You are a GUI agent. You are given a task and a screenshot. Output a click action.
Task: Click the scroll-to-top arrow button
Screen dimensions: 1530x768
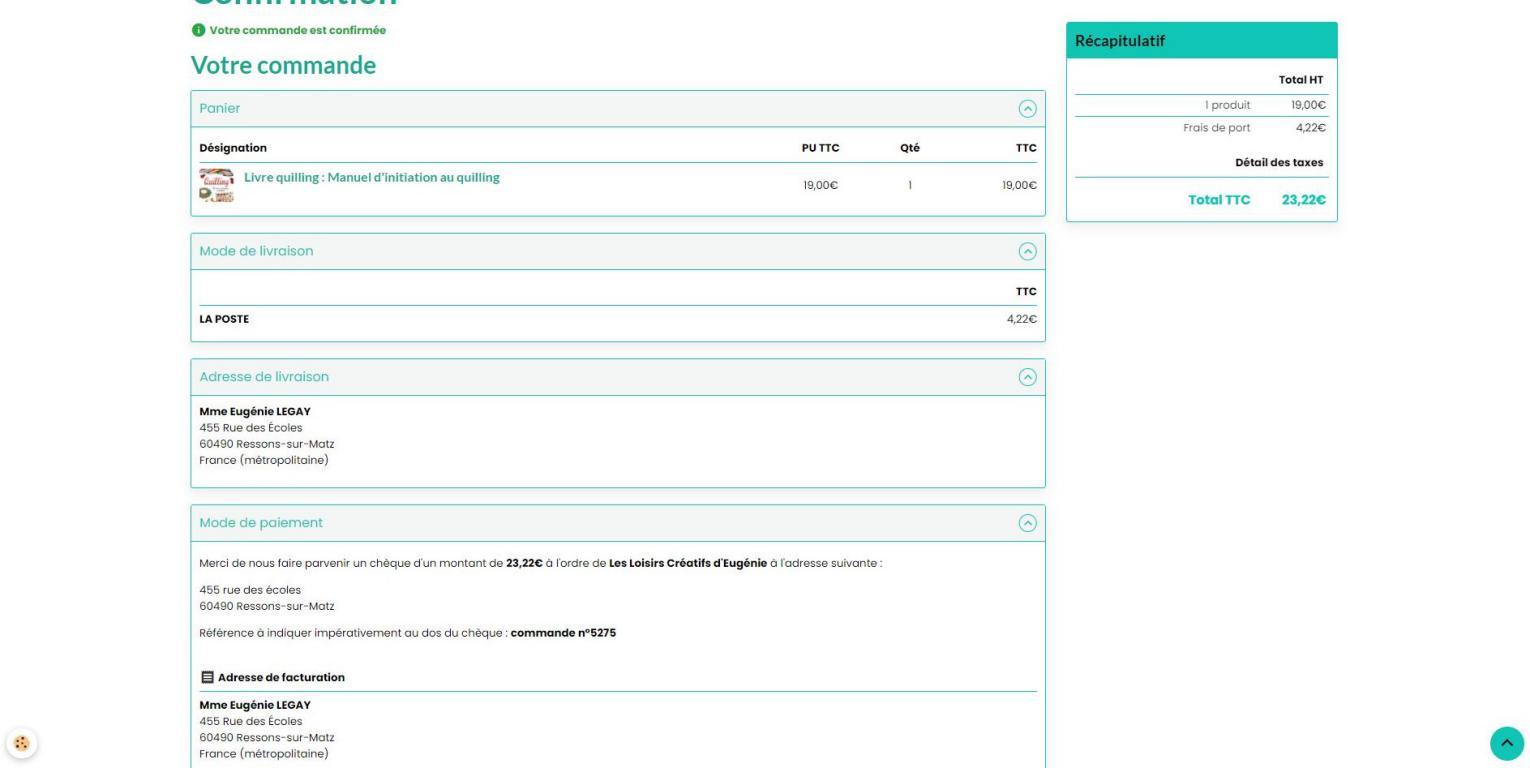click(1507, 744)
